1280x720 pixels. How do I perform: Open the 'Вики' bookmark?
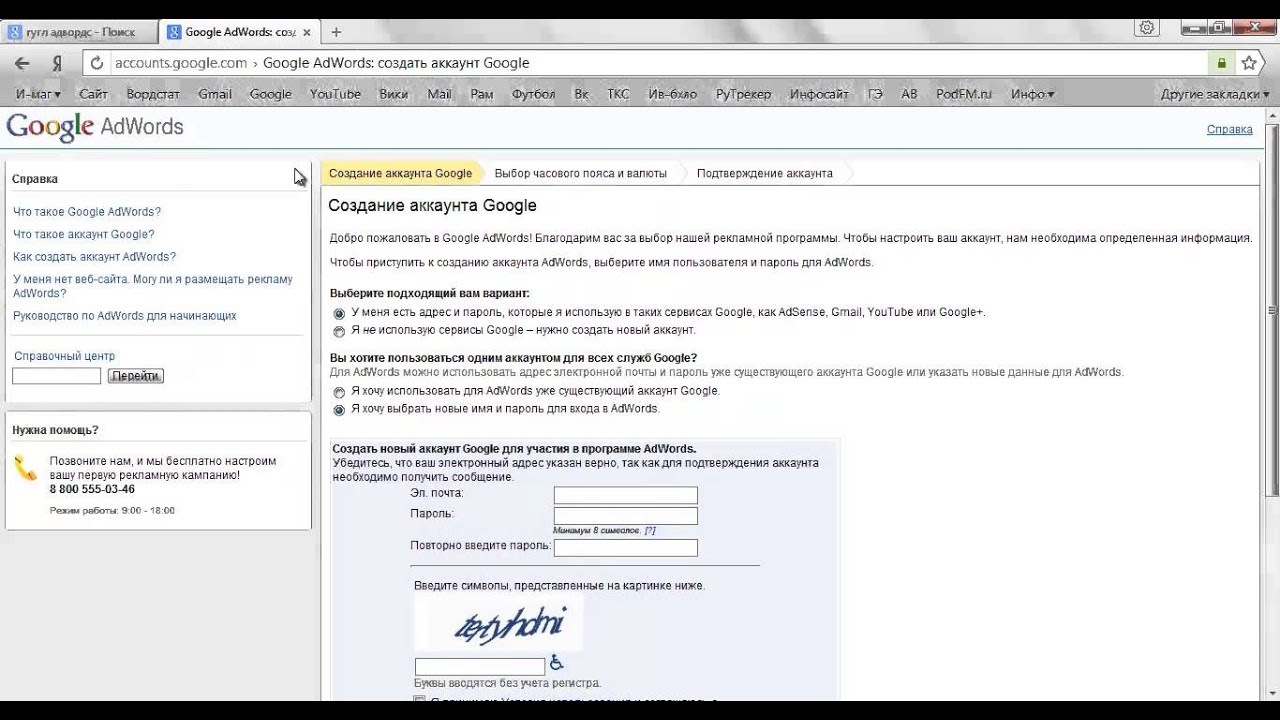pos(394,94)
